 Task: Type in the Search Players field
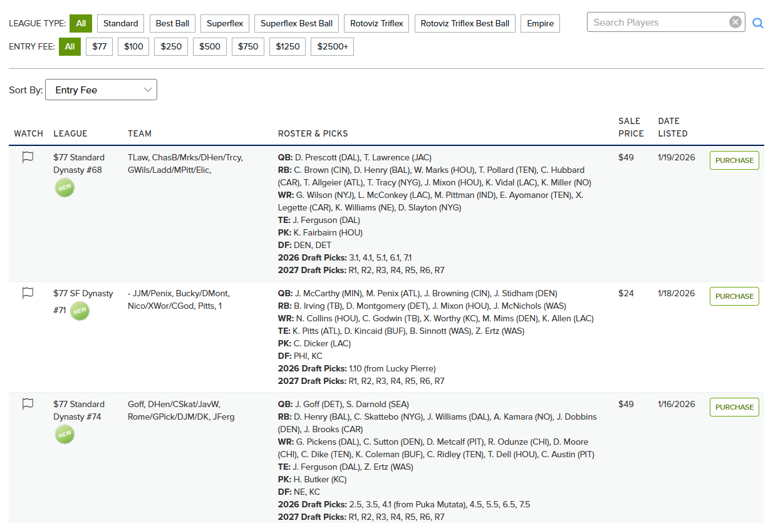click(655, 22)
